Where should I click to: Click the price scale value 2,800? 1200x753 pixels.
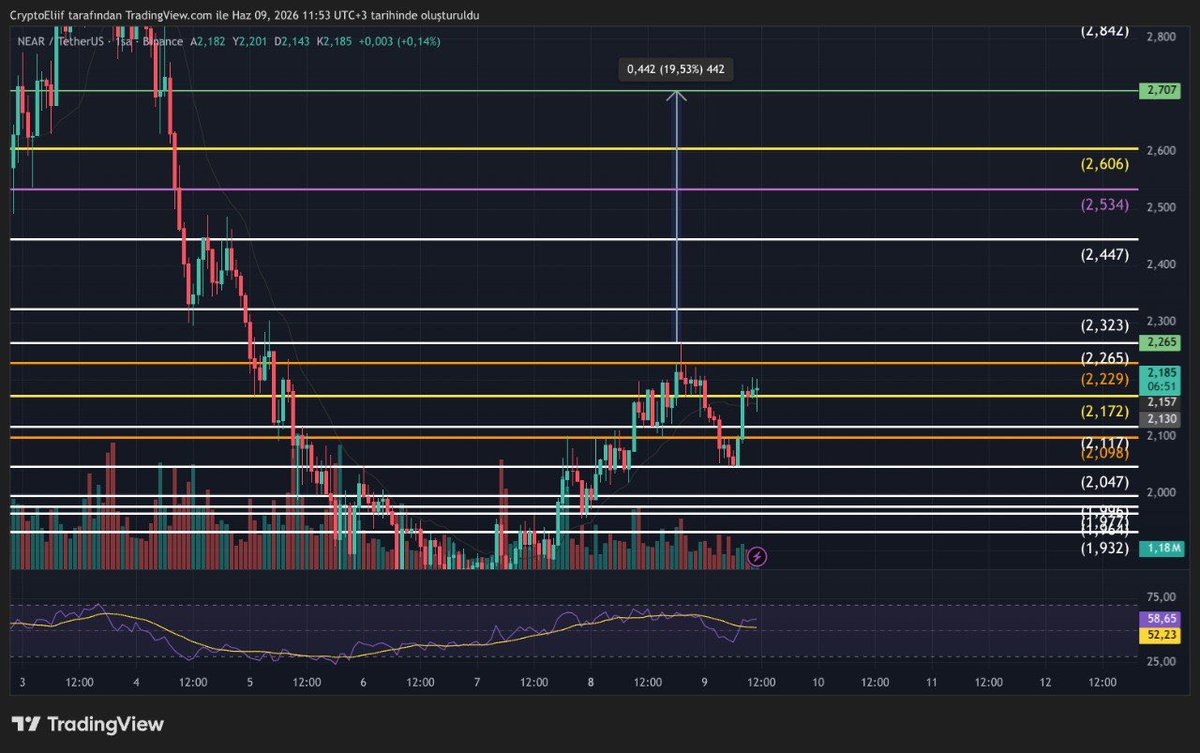pos(1160,37)
